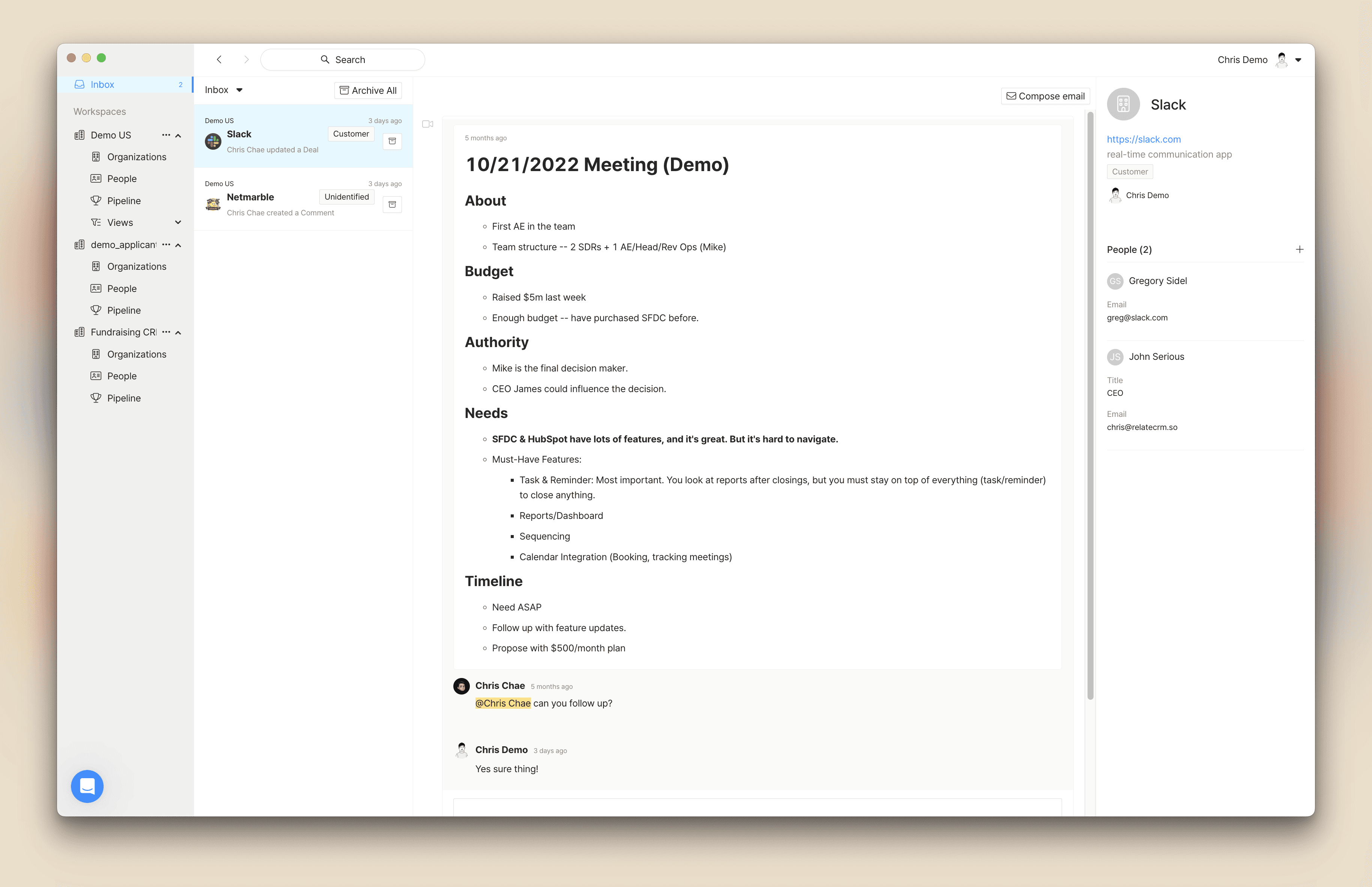Open the https://slack.com link

1143,139
